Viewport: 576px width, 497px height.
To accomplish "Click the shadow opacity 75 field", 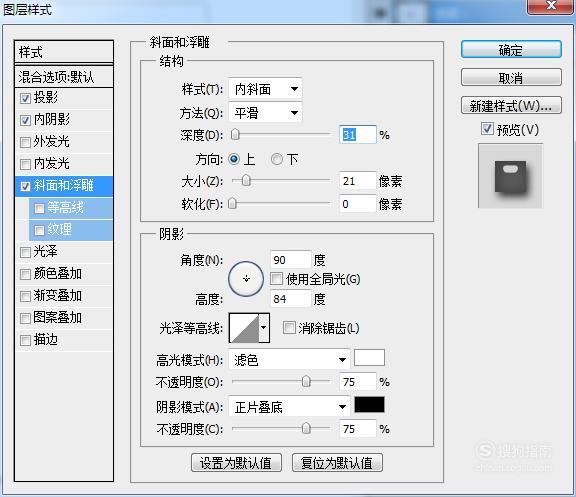I will pos(357,429).
